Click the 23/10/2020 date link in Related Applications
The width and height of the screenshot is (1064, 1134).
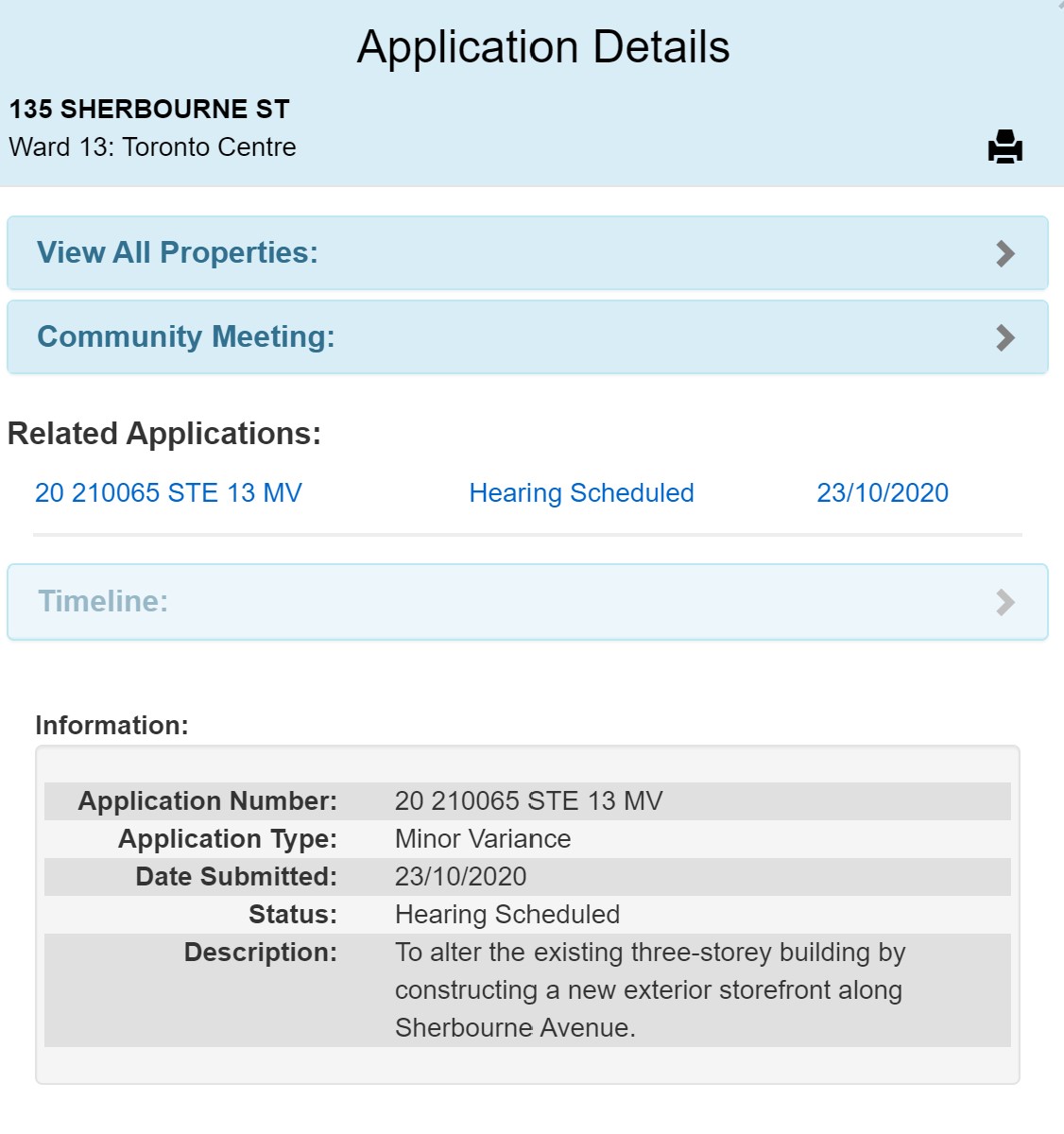882,492
